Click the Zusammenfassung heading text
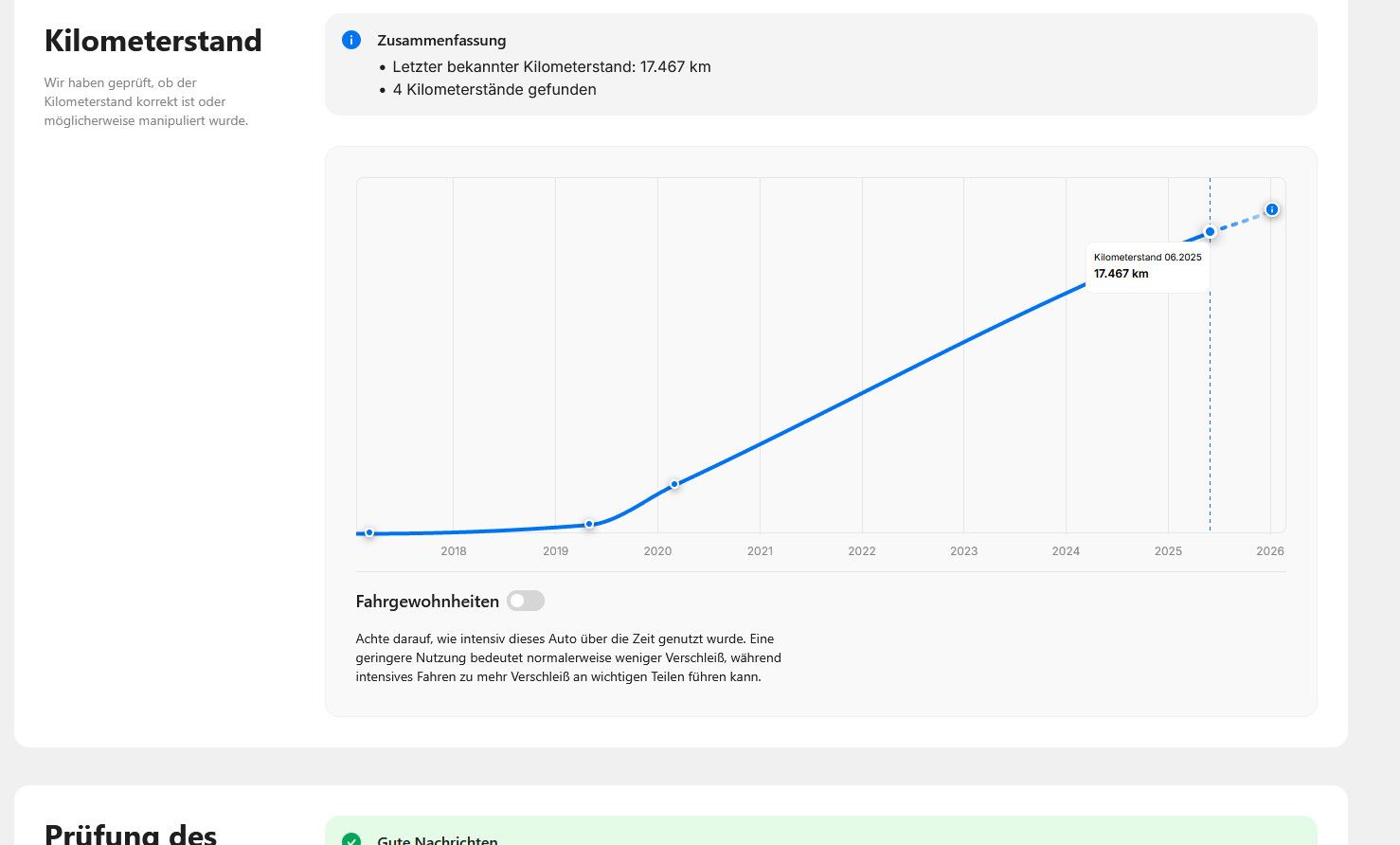1400x845 pixels. 441,41
